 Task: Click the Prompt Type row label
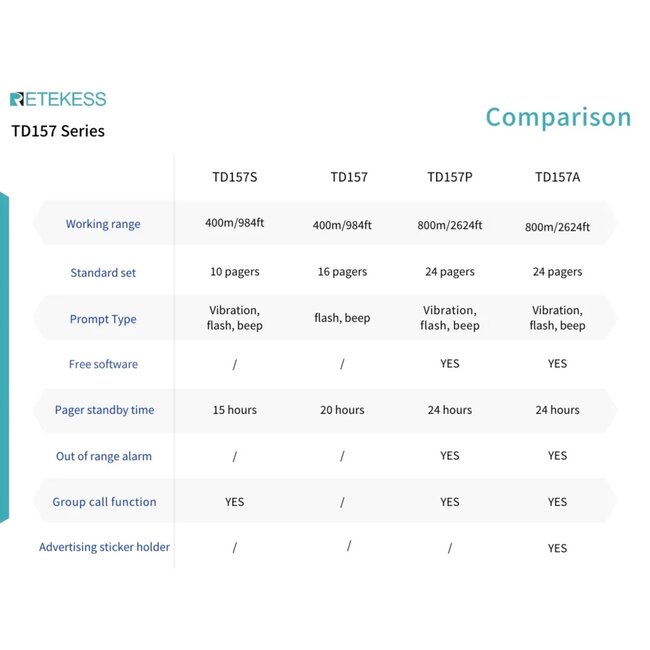pyautogui.click(x=103, y=319)
